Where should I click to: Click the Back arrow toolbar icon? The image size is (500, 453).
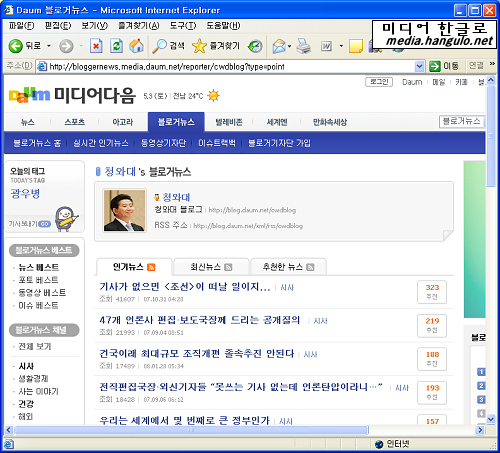pyautogui.click(x=15, y=46)
